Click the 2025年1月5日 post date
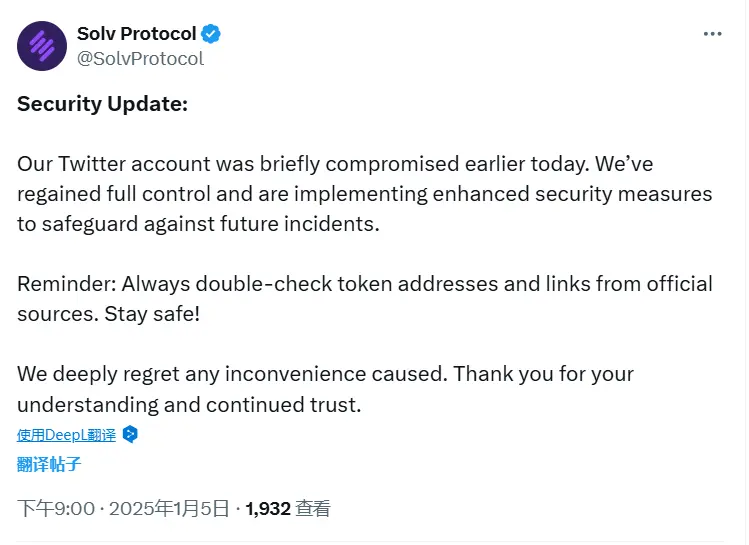The image size is (749, 545). tap(169, 509)
